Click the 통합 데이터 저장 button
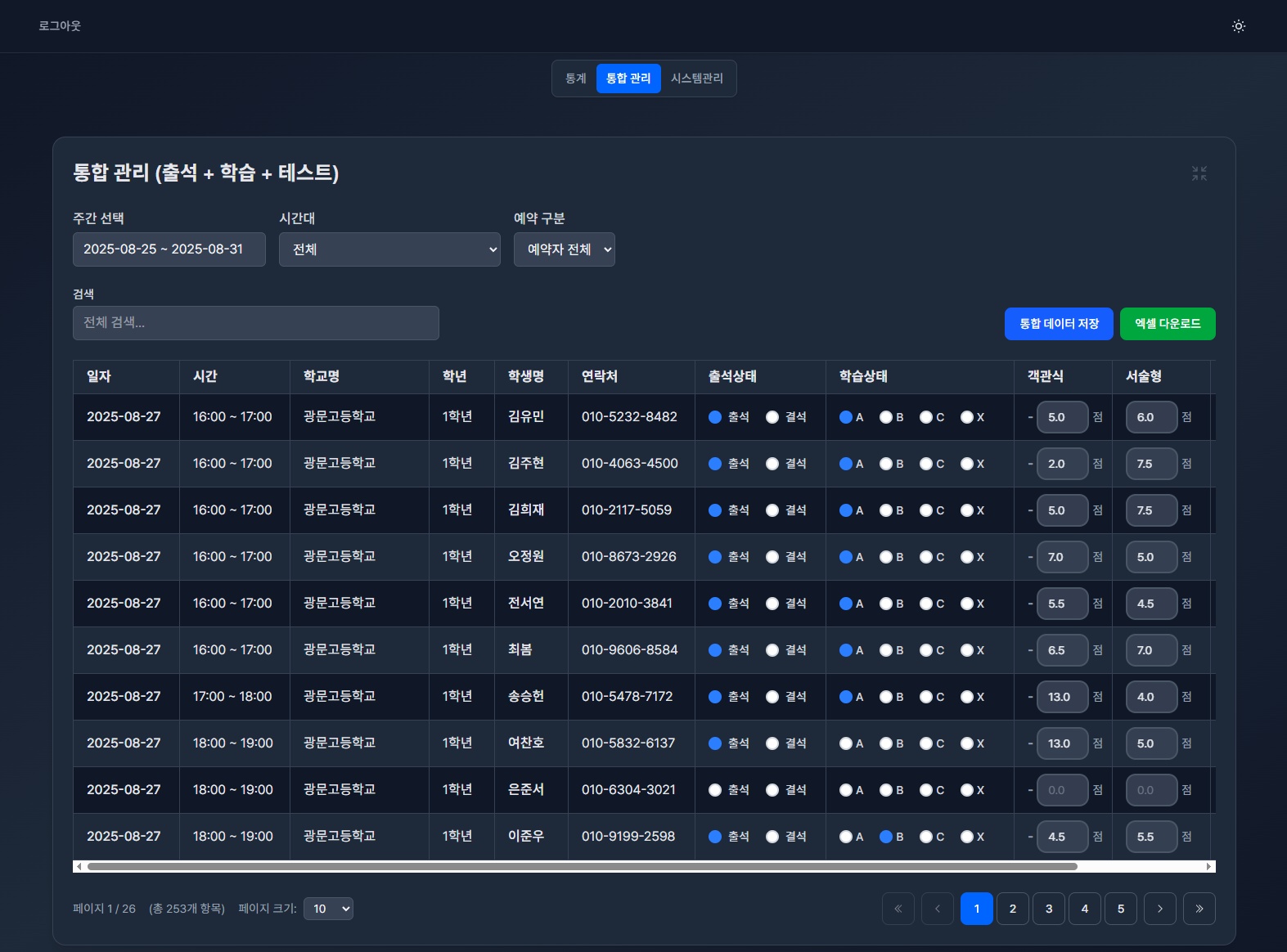Screen dimensions: 1287x952 click(1059, 324)
